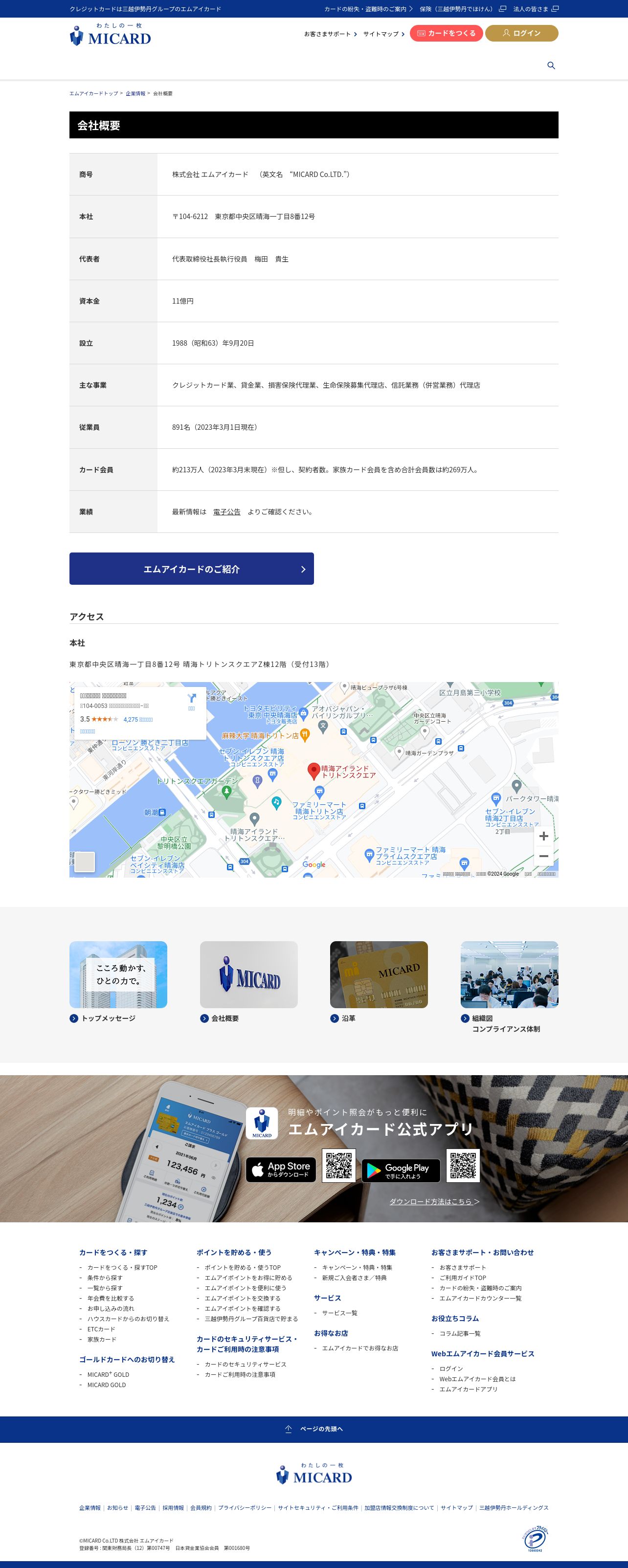Open コラム記事一覧 footer link
This screenshot has width=628, height=1568.
pos(460,1334)
